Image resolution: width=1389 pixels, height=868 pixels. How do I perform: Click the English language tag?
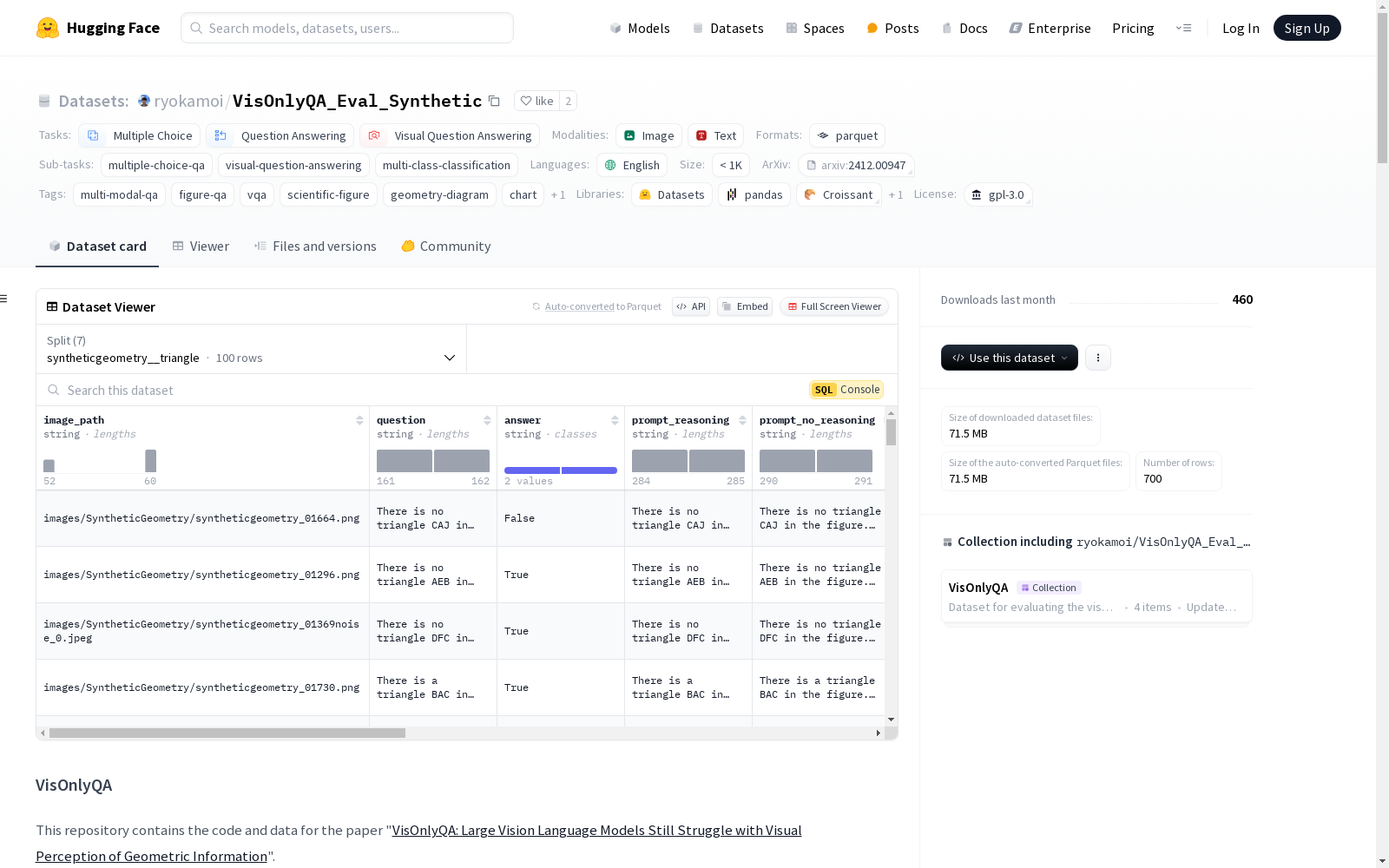(x=632, y=165)
